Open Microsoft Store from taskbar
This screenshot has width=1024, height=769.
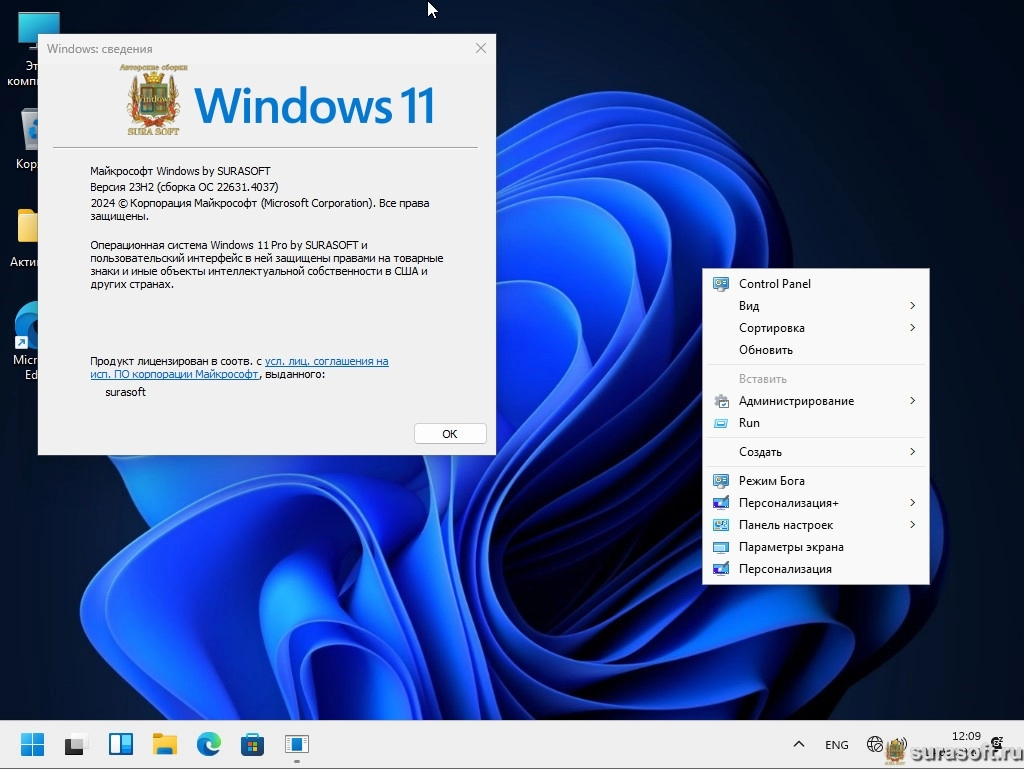(x=252, y=744)
